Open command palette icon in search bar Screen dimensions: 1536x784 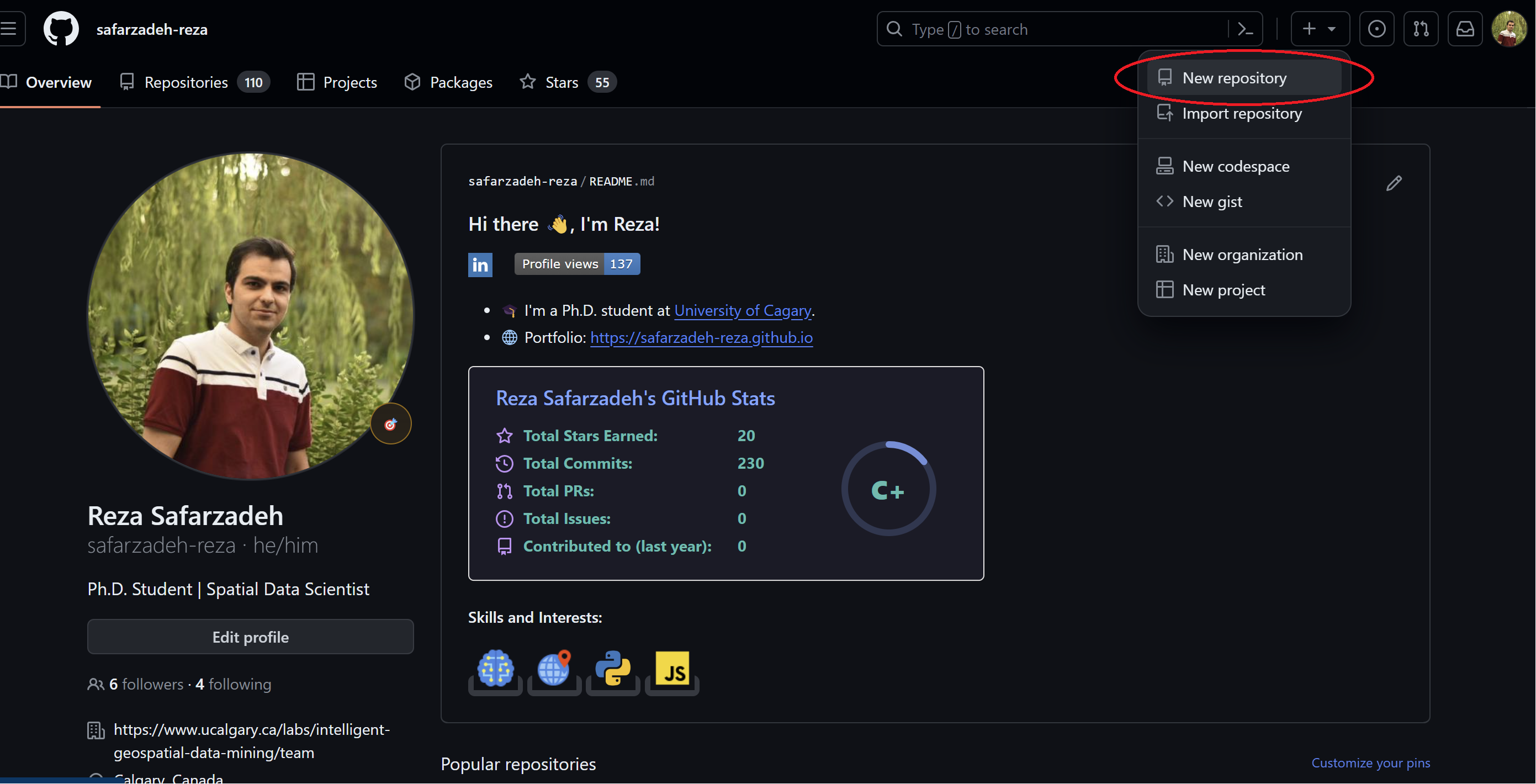click(x=1246, y=29)
